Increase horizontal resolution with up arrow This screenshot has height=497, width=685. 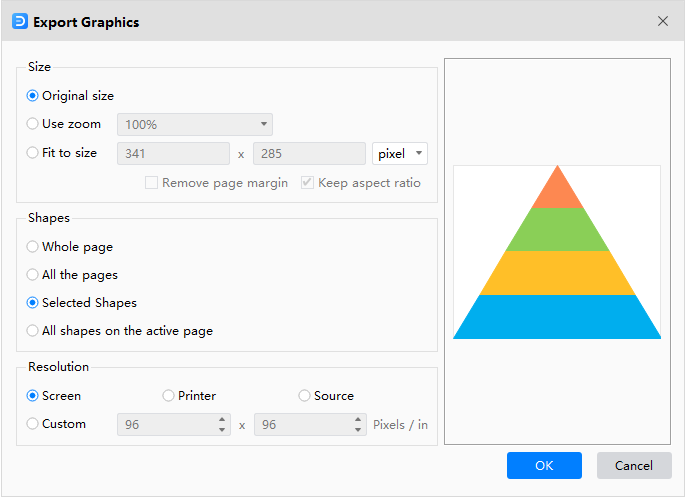222,420
